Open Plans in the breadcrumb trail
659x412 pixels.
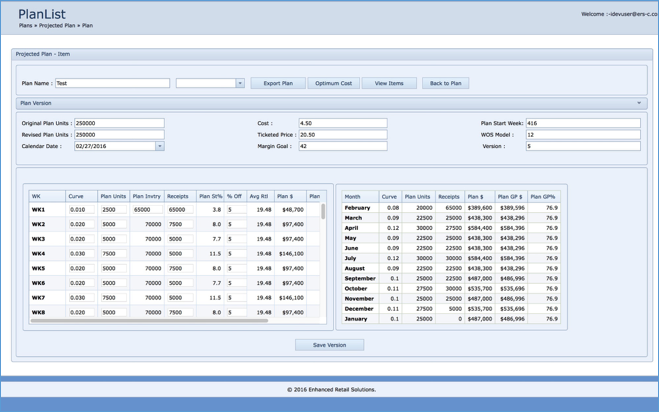[26, 26]
